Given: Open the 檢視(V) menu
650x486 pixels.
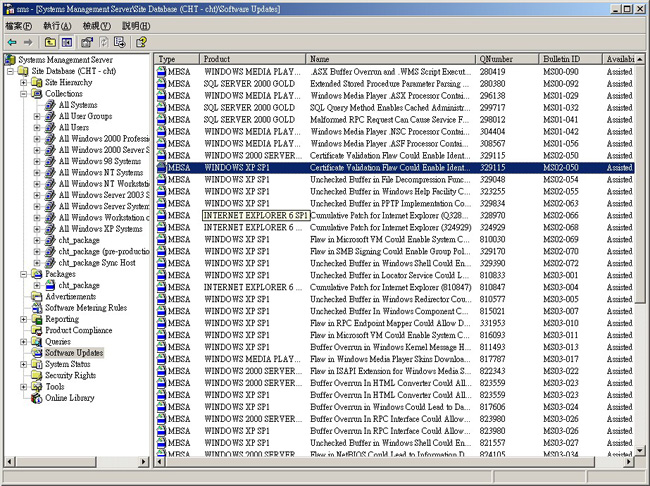Looking at the screenshot, I should [97, 26].
